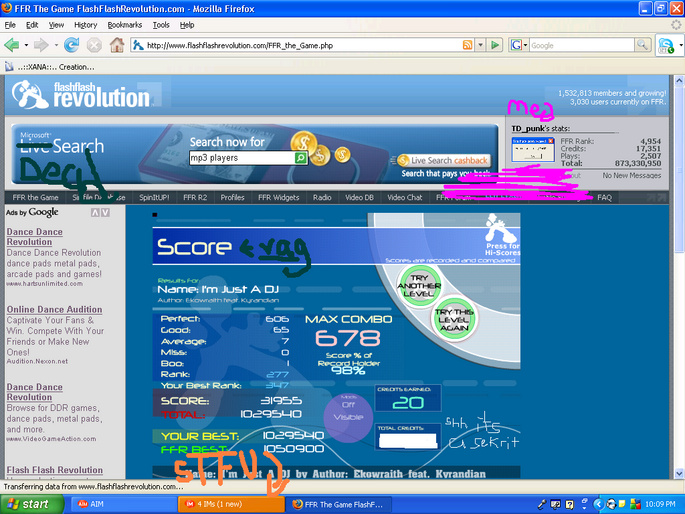Image resolution: width=685 pixels, height=514 pixels.
Task: Click in the mp3 players search field
Action: [x=242, y=158]
